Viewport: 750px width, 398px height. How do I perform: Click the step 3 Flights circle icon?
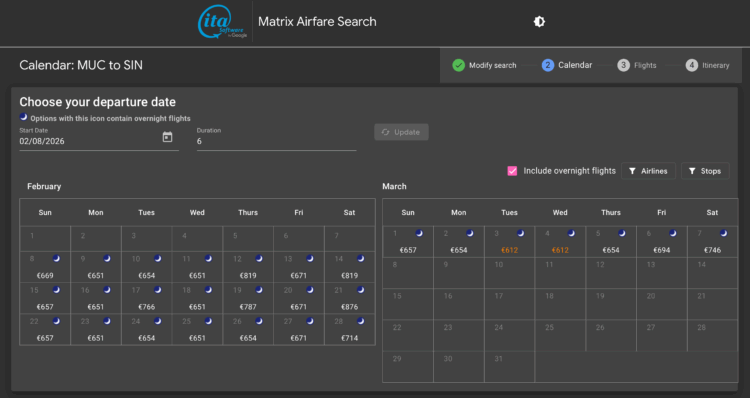click(623, 65)
